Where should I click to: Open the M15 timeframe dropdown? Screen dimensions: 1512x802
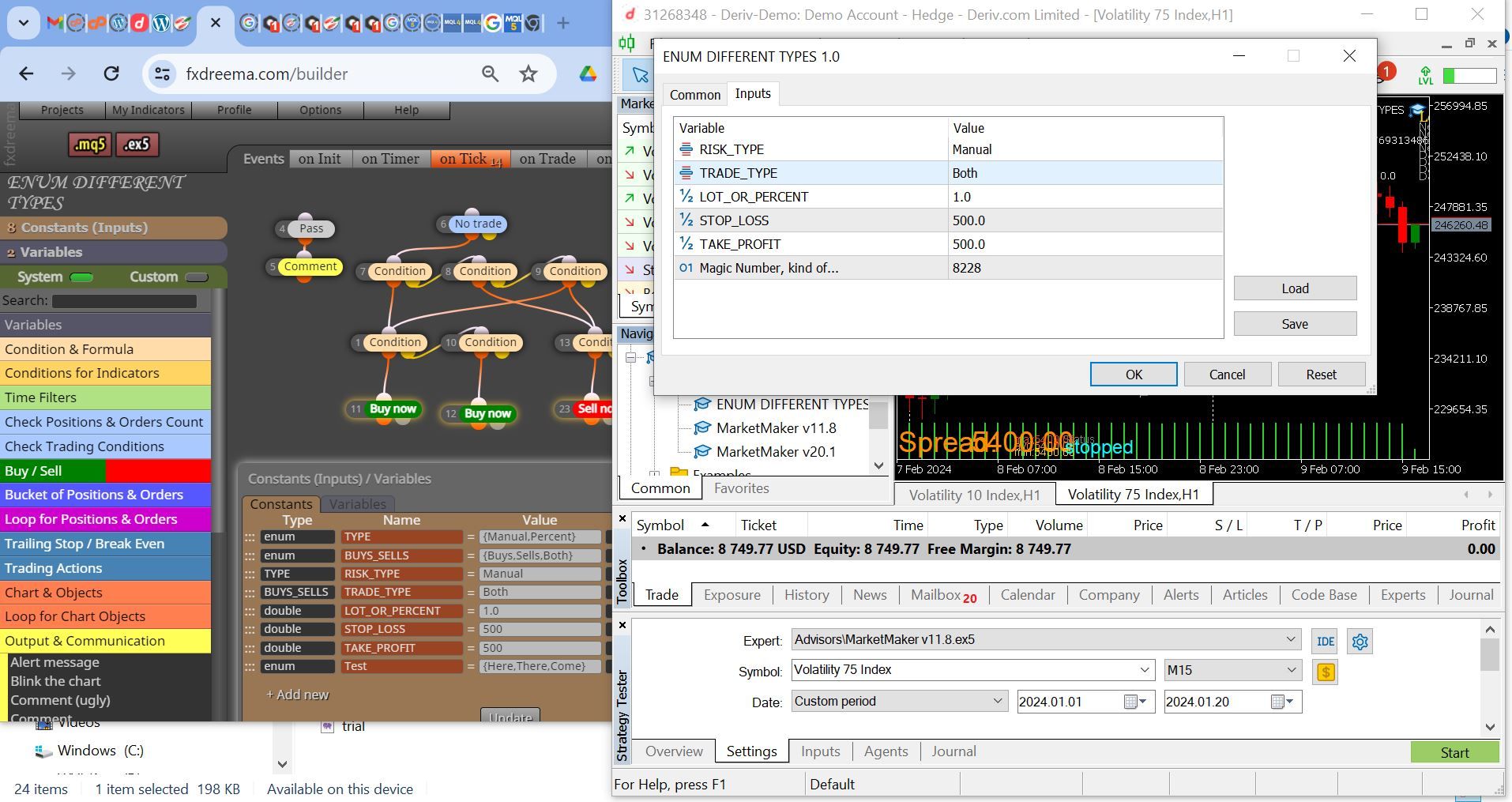[1232, 670]
